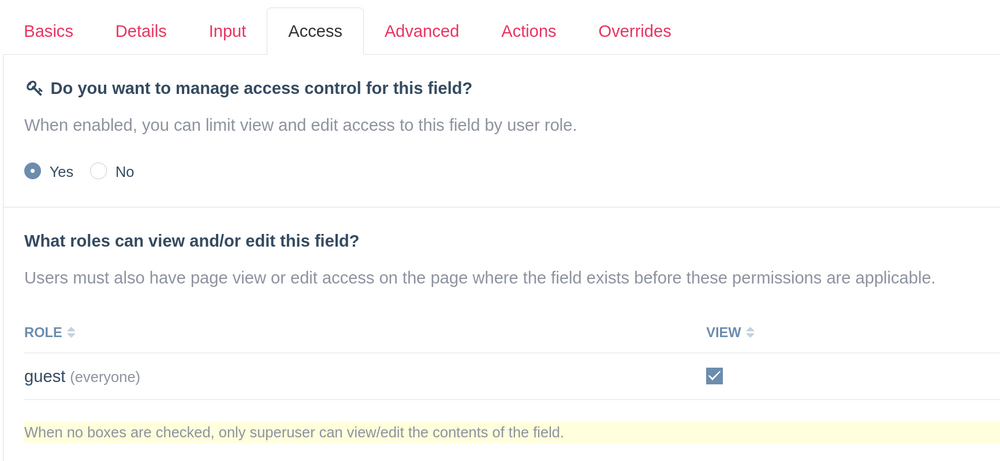
Task: Switch to the Basics tab
Action: point(49,31)
